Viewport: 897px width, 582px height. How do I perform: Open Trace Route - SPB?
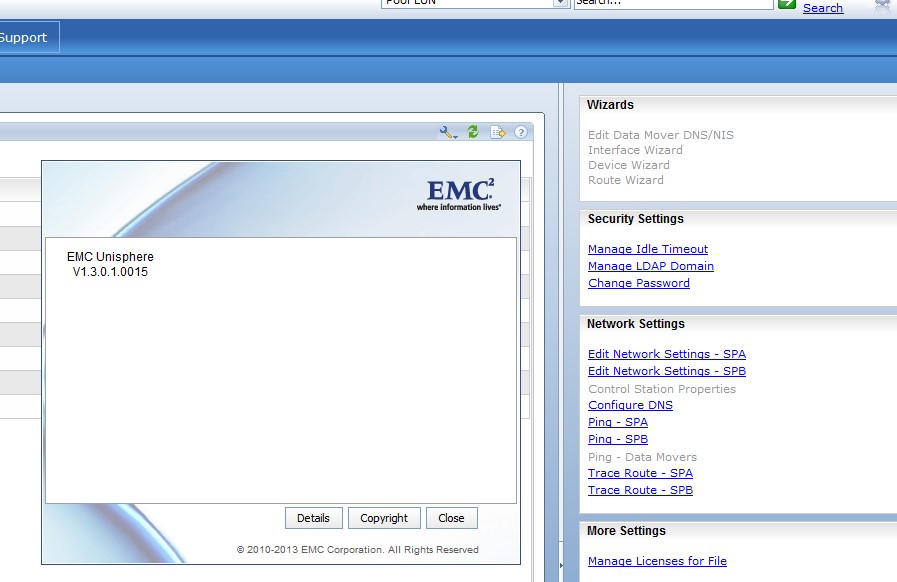640,490
